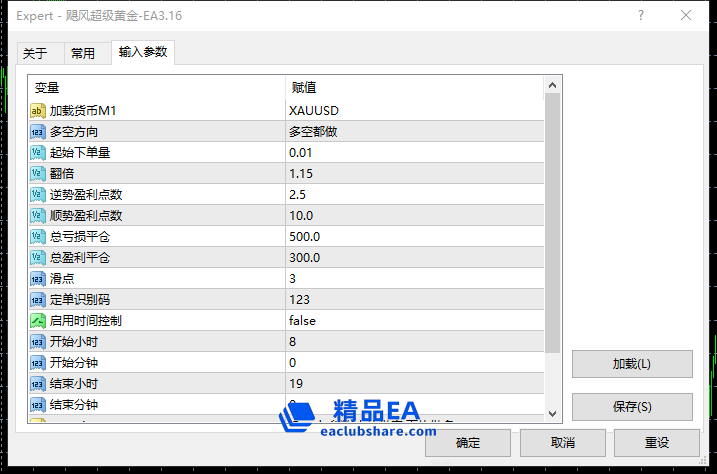This screenshot has height=474, width=717.
Task: Select the 顺势盈利点数 variable name
Action: click(86, 216)
